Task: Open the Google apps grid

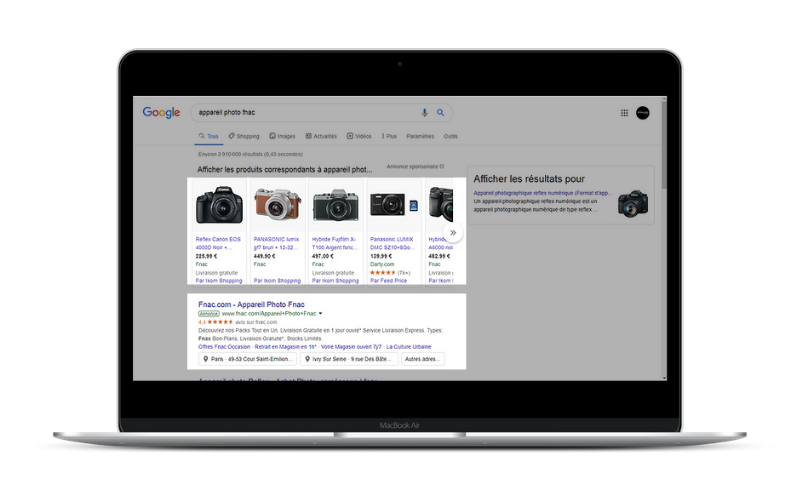Action: (625, 114)
